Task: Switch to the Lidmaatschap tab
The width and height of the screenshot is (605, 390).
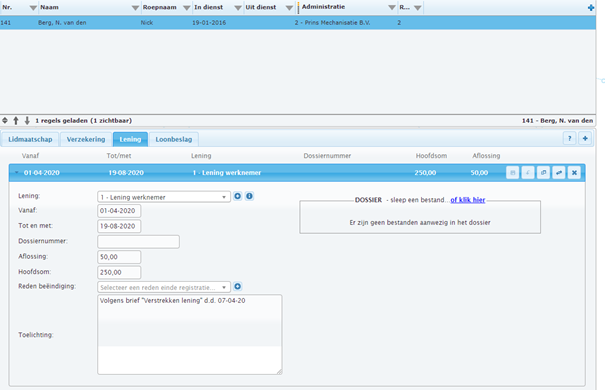Action: [x=30, y=139]
